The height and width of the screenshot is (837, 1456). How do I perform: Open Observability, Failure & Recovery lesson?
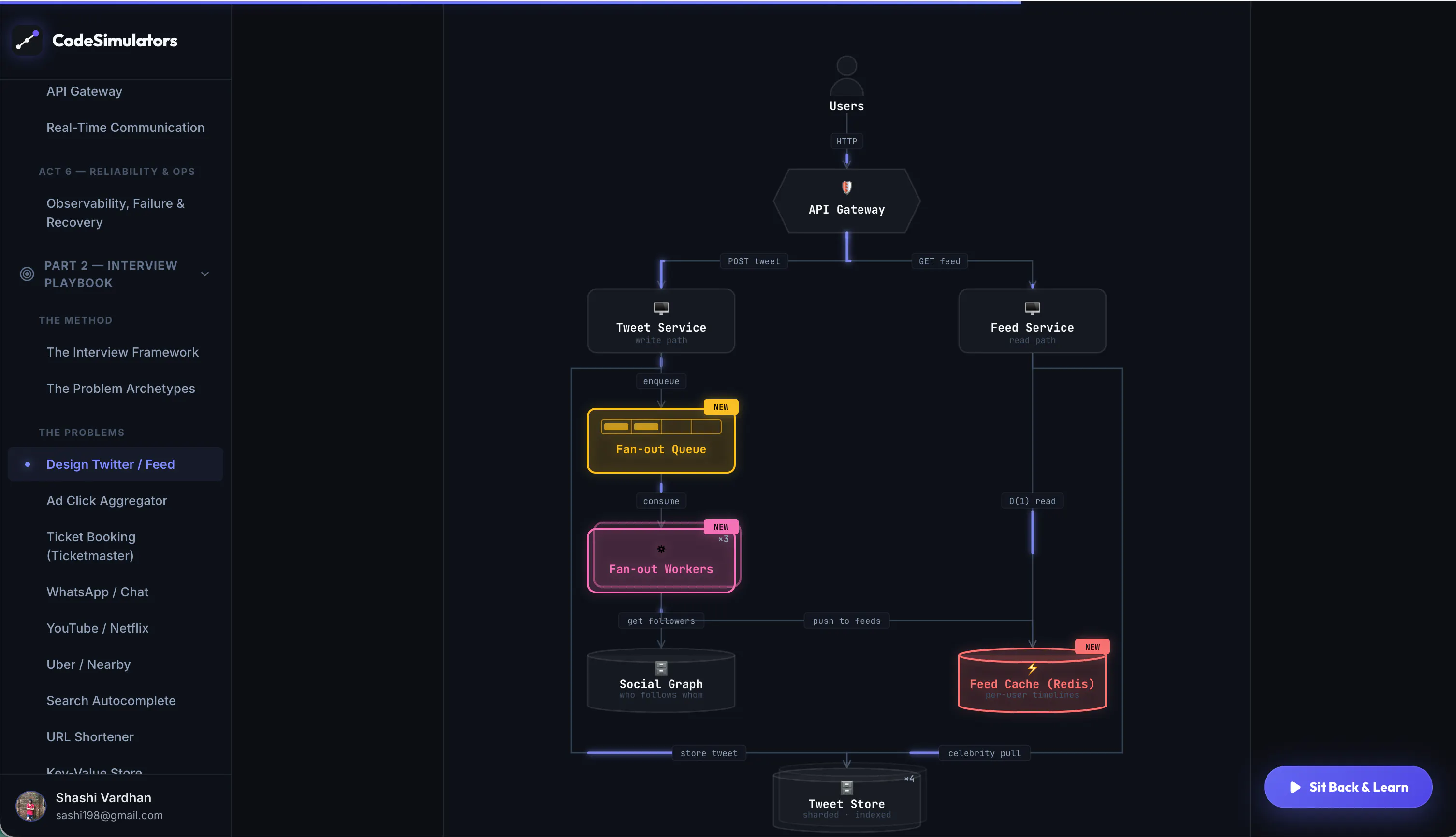[116, 213]
